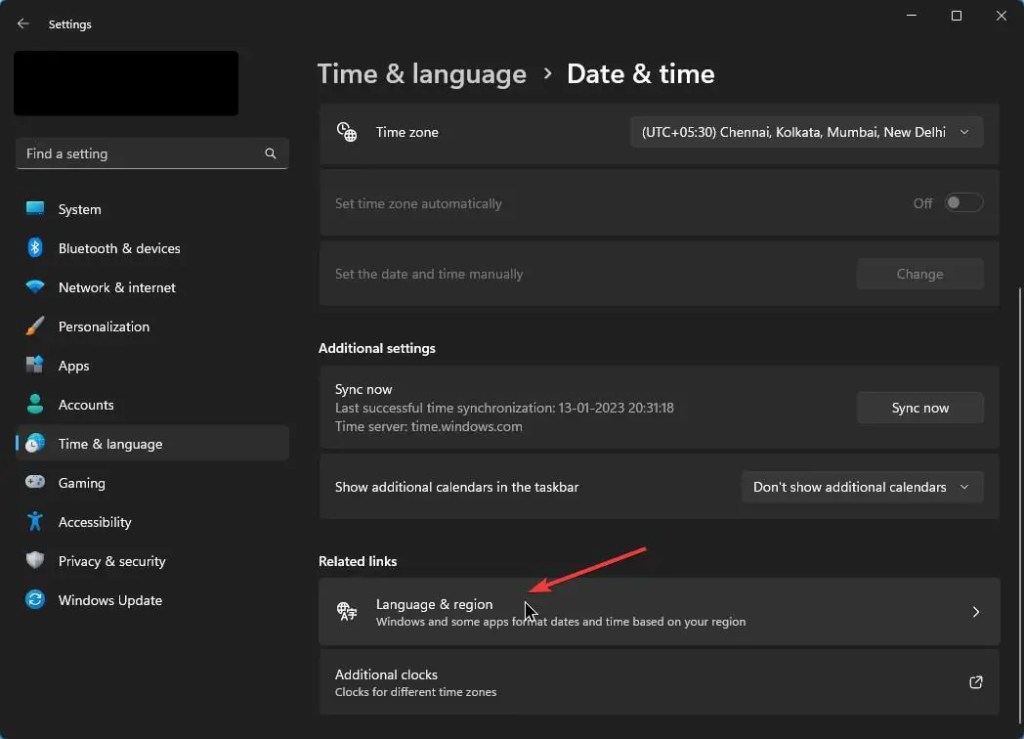Click the Bluetooth icon in sidebar
The image size is (1024, 739).
(35, 247)
